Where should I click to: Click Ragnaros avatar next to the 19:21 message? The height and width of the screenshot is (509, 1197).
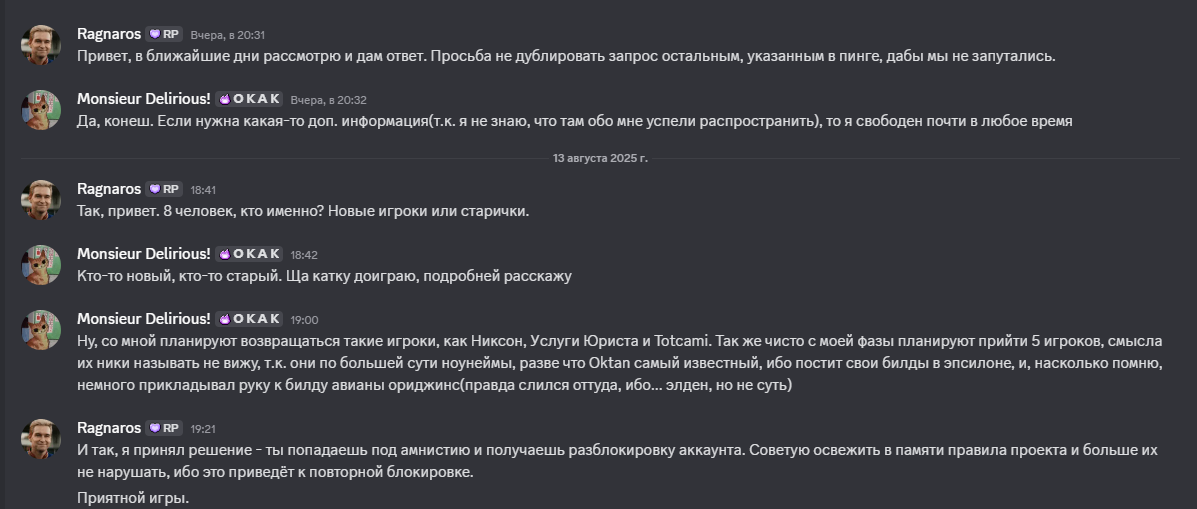pyautogui.click(x=40, y=439)
